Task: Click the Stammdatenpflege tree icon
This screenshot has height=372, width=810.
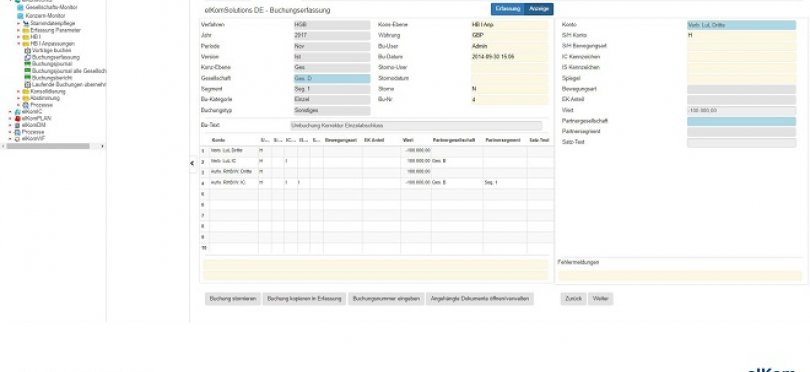Action: [26, 24]
